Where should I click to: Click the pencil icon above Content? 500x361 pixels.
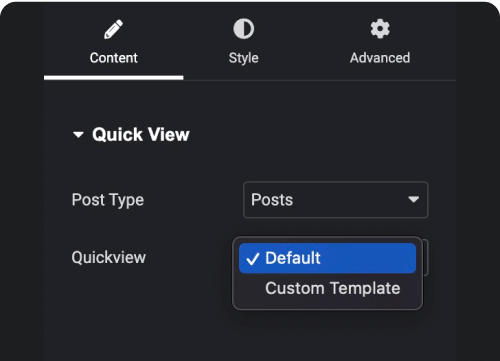tap(113, 29)
